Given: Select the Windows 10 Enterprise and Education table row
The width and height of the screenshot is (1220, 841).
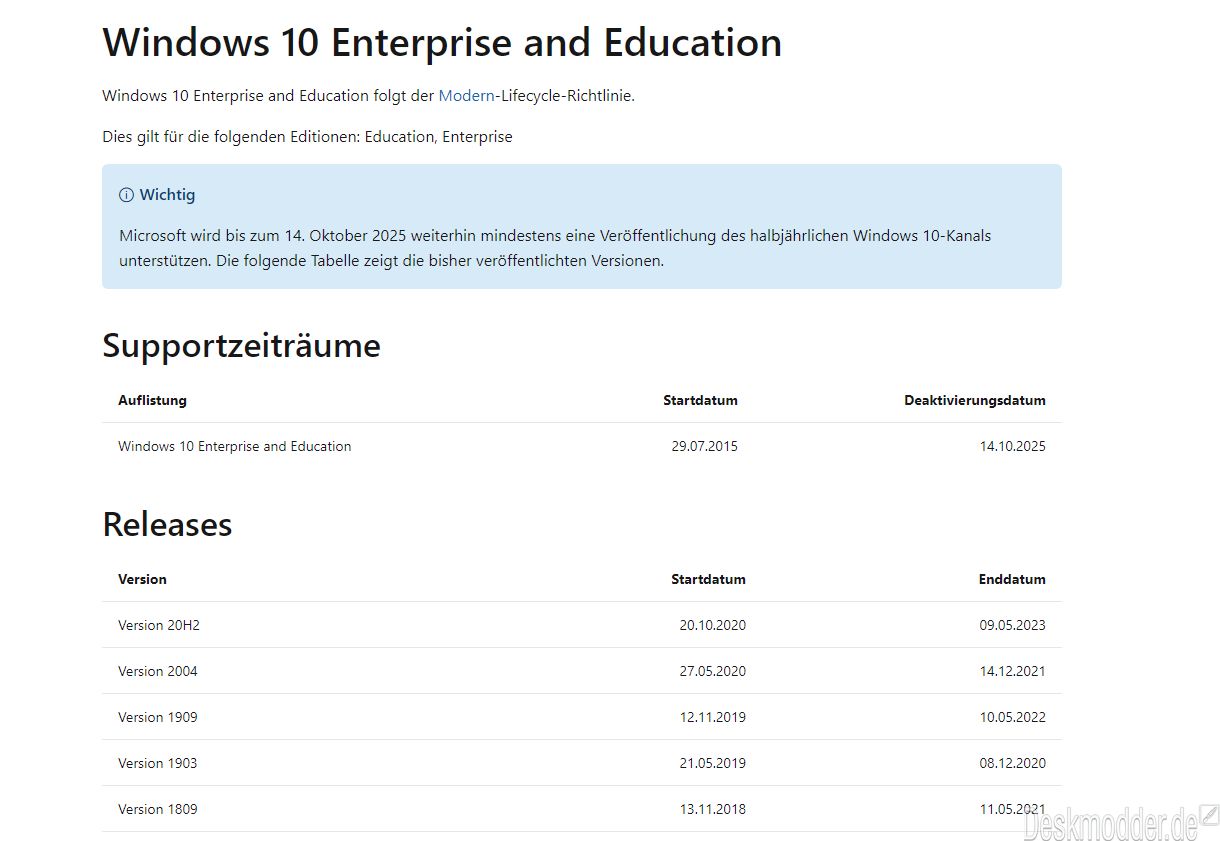Looking at the screenshot, I should [582, 446].
